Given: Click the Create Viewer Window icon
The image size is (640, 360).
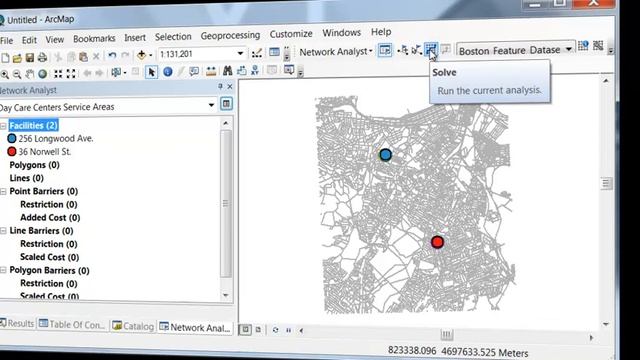Looking at the screenshot, I should 289,70.
